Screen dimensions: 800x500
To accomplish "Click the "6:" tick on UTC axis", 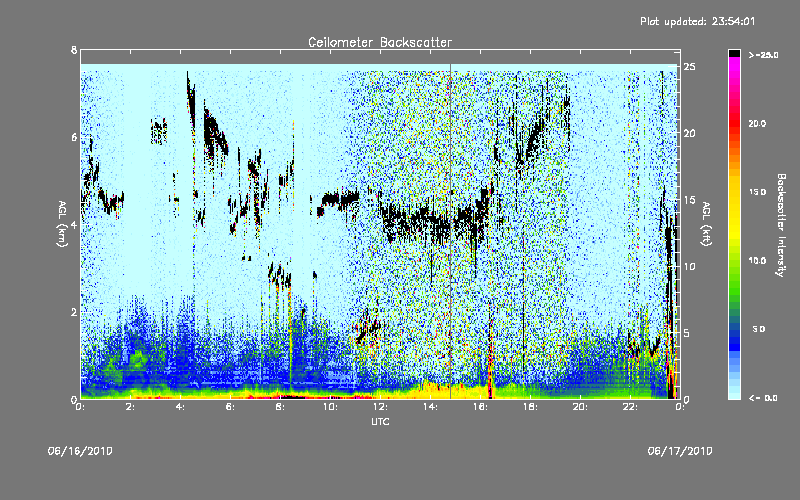I will click(x=230, y=407).
